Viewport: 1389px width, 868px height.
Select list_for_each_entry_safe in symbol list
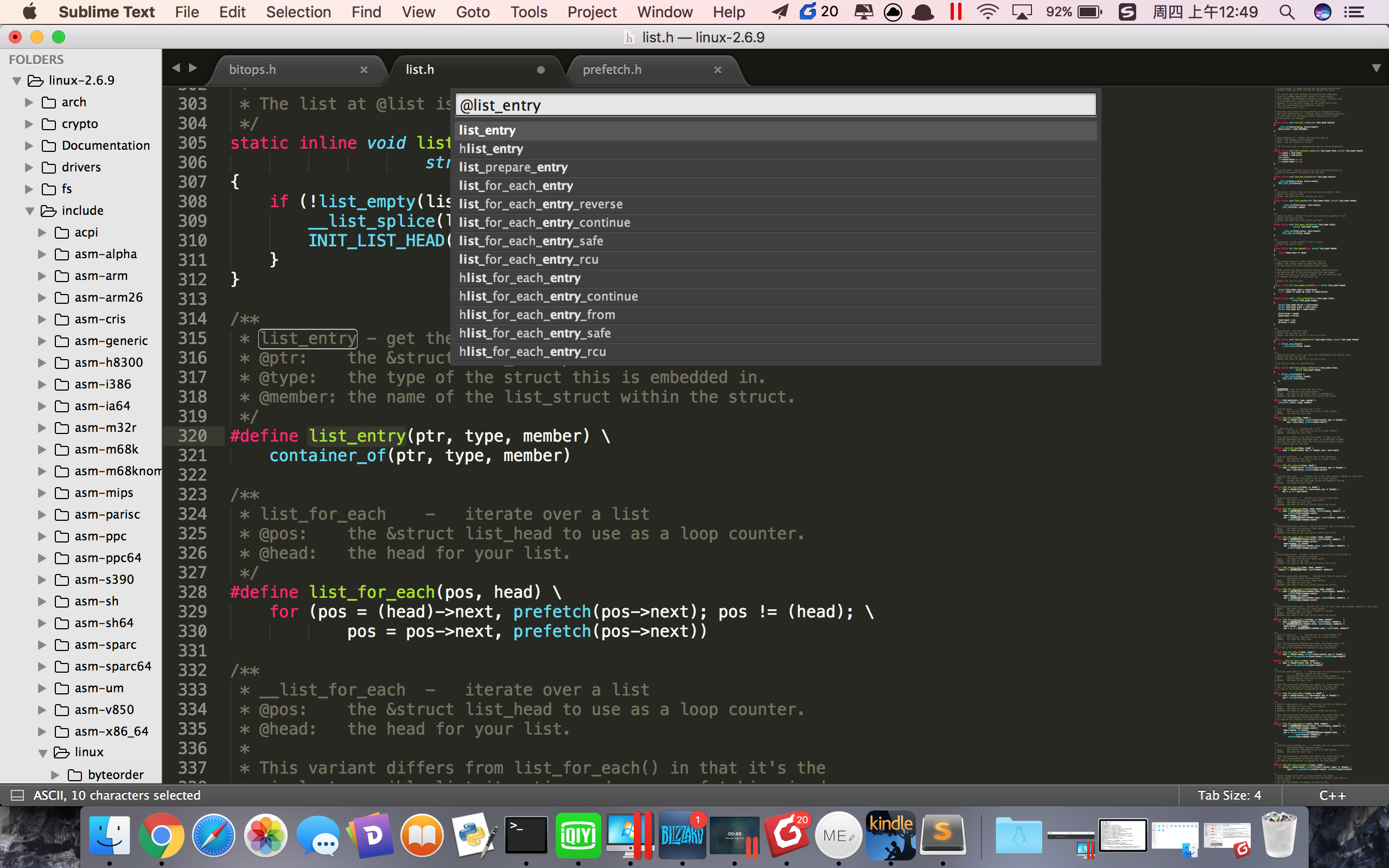[531, 241]
